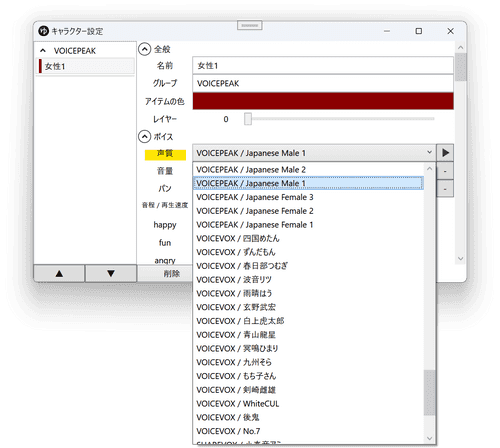Pick VOICEVOX / 後鬼 voice
Image resolution: width=500 pixels, height=448 pixels.
click(x=308, y=418)
